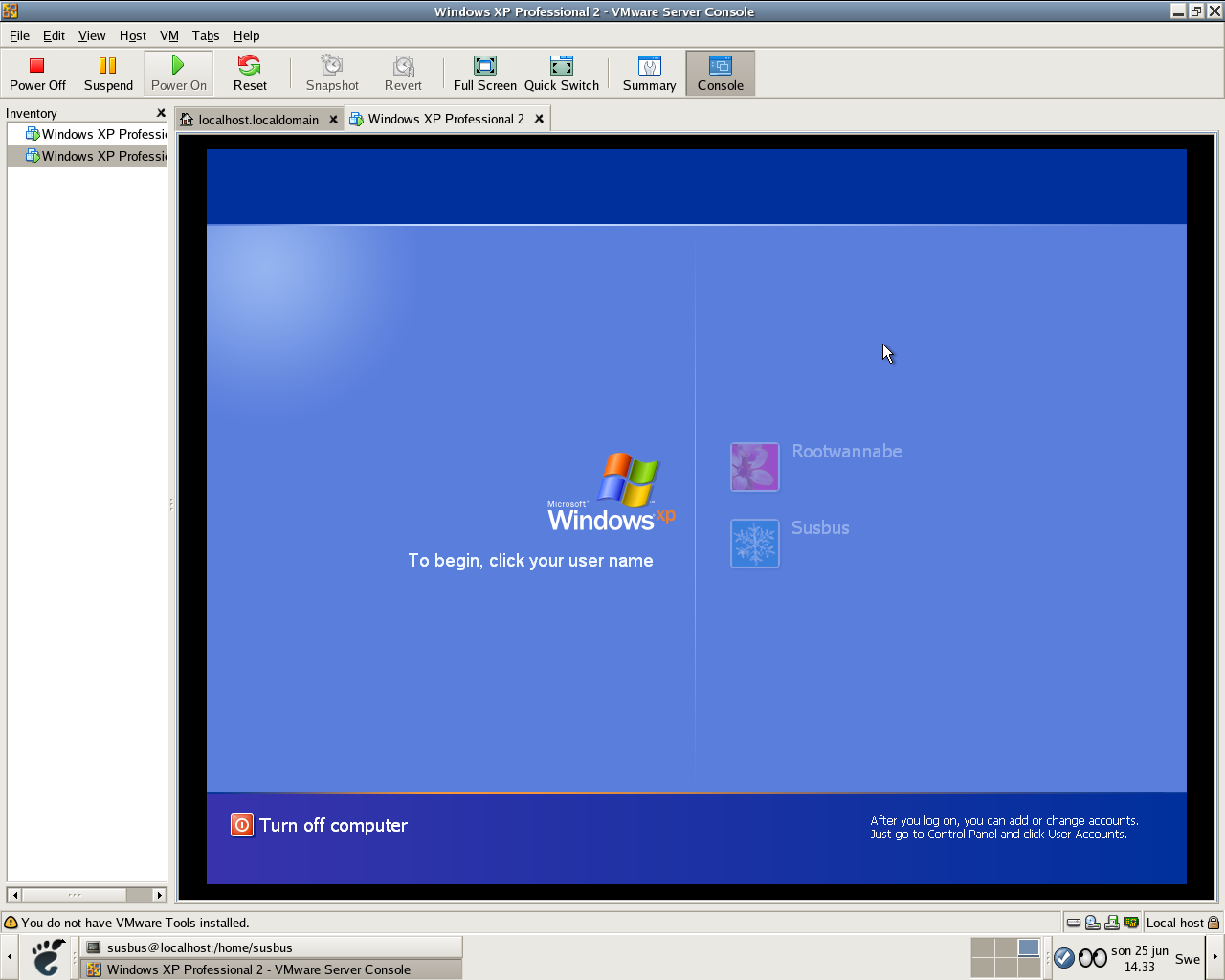Image resolution: width=1225 pixels, height=980 pixels.
Task: Click the eyes applet in the panel
Action: click(1093, 957)
